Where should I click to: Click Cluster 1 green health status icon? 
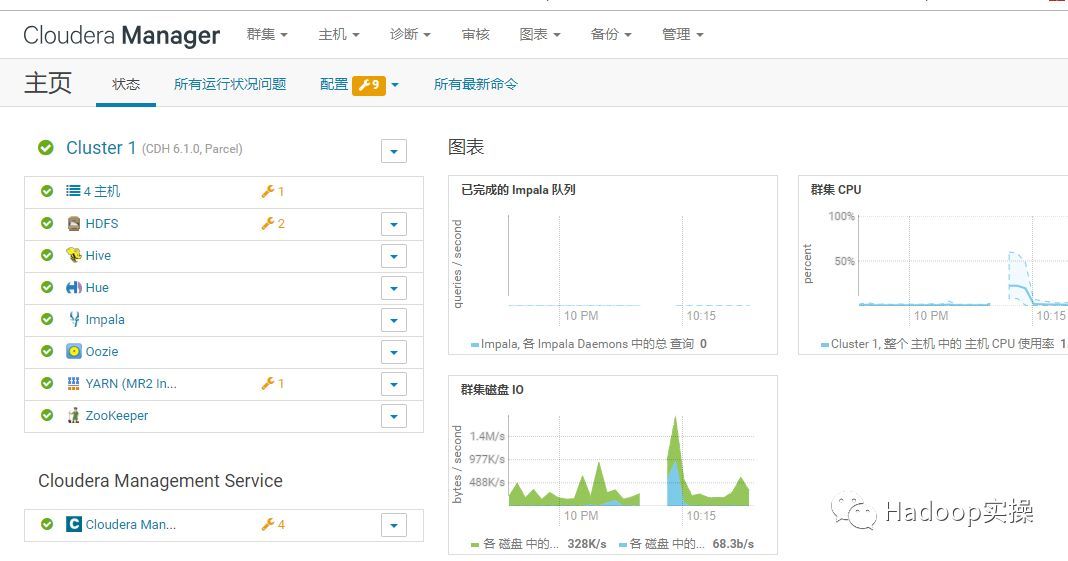click(46, 148)
